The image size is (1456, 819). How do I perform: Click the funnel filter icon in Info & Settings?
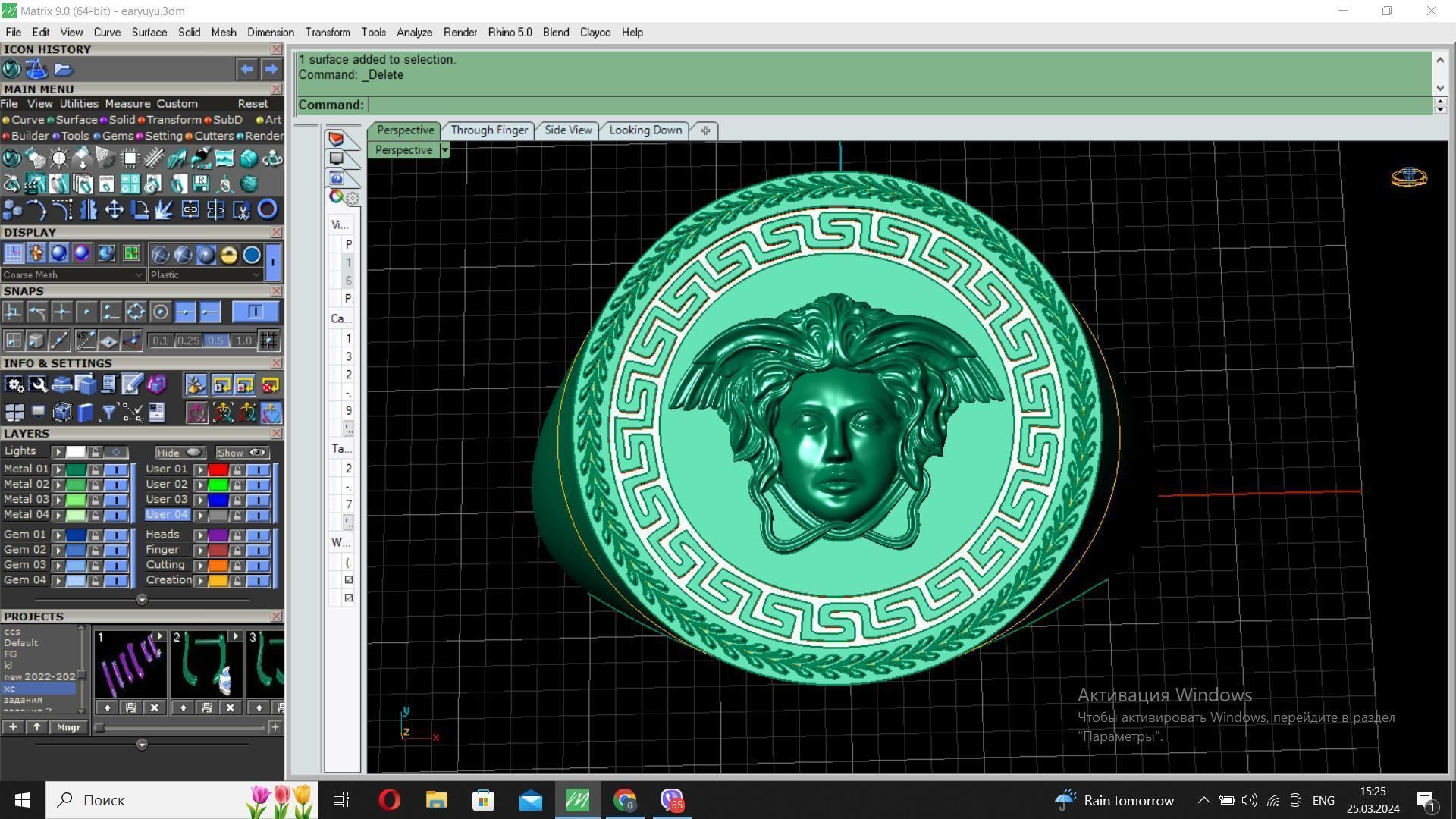pyautogui.click(x=108, y=413)
